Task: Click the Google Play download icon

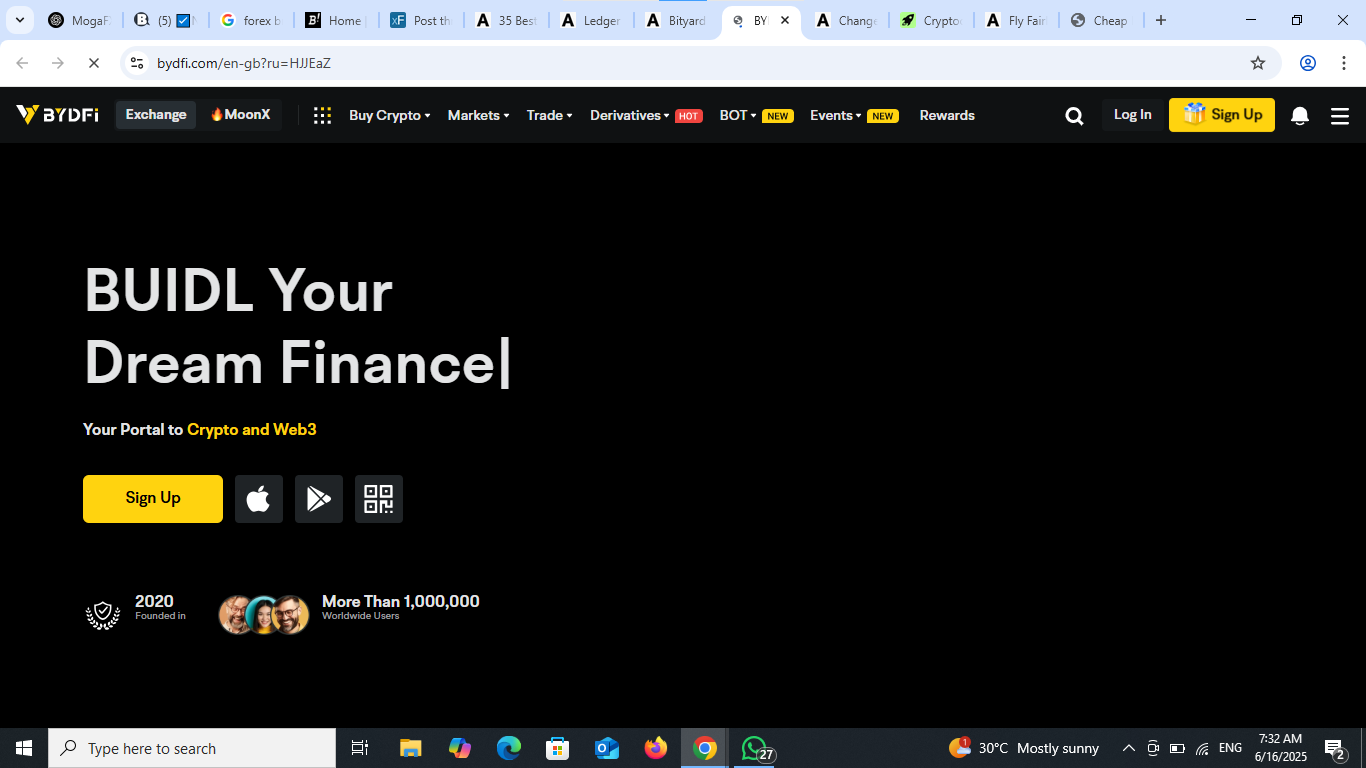Action: tap(319, 499)
